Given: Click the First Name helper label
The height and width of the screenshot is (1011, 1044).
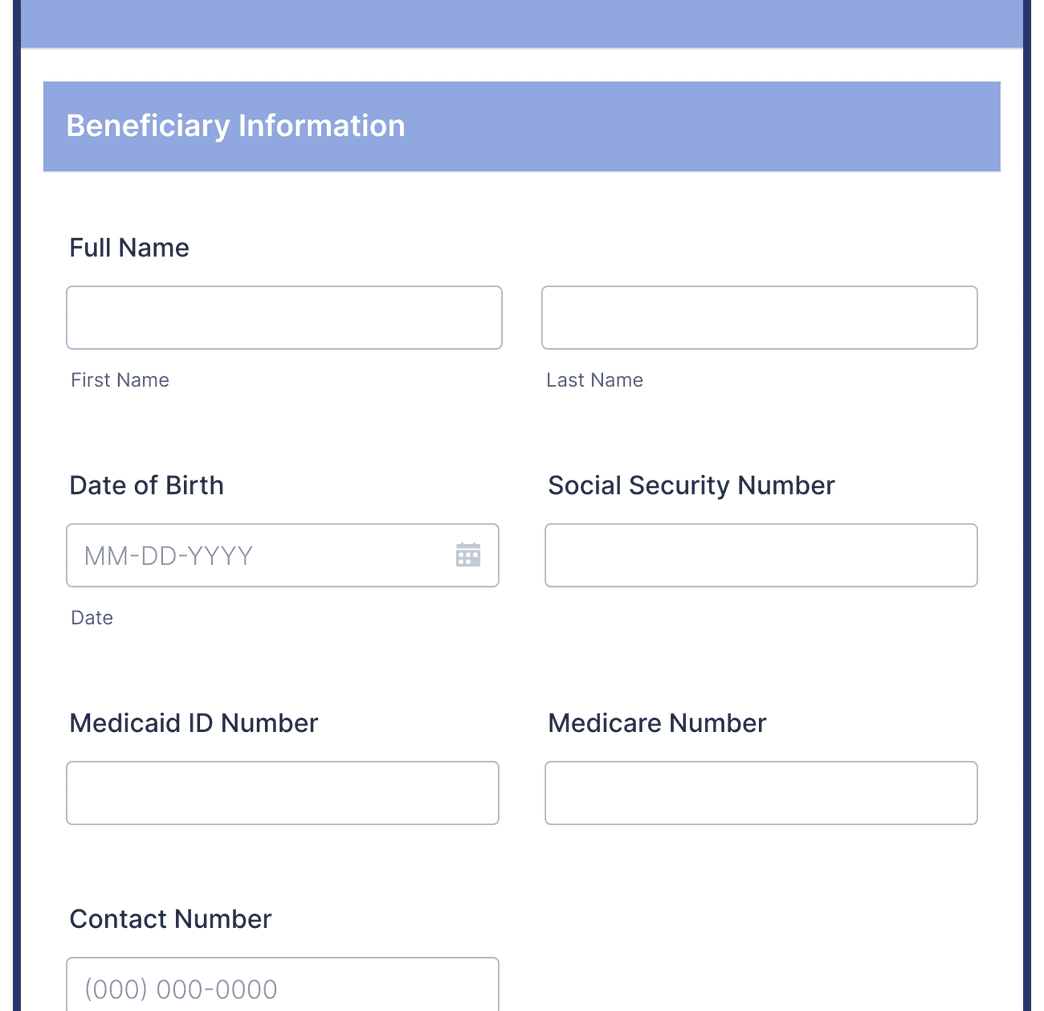Looking at the screenshot, I should (119, 380).
